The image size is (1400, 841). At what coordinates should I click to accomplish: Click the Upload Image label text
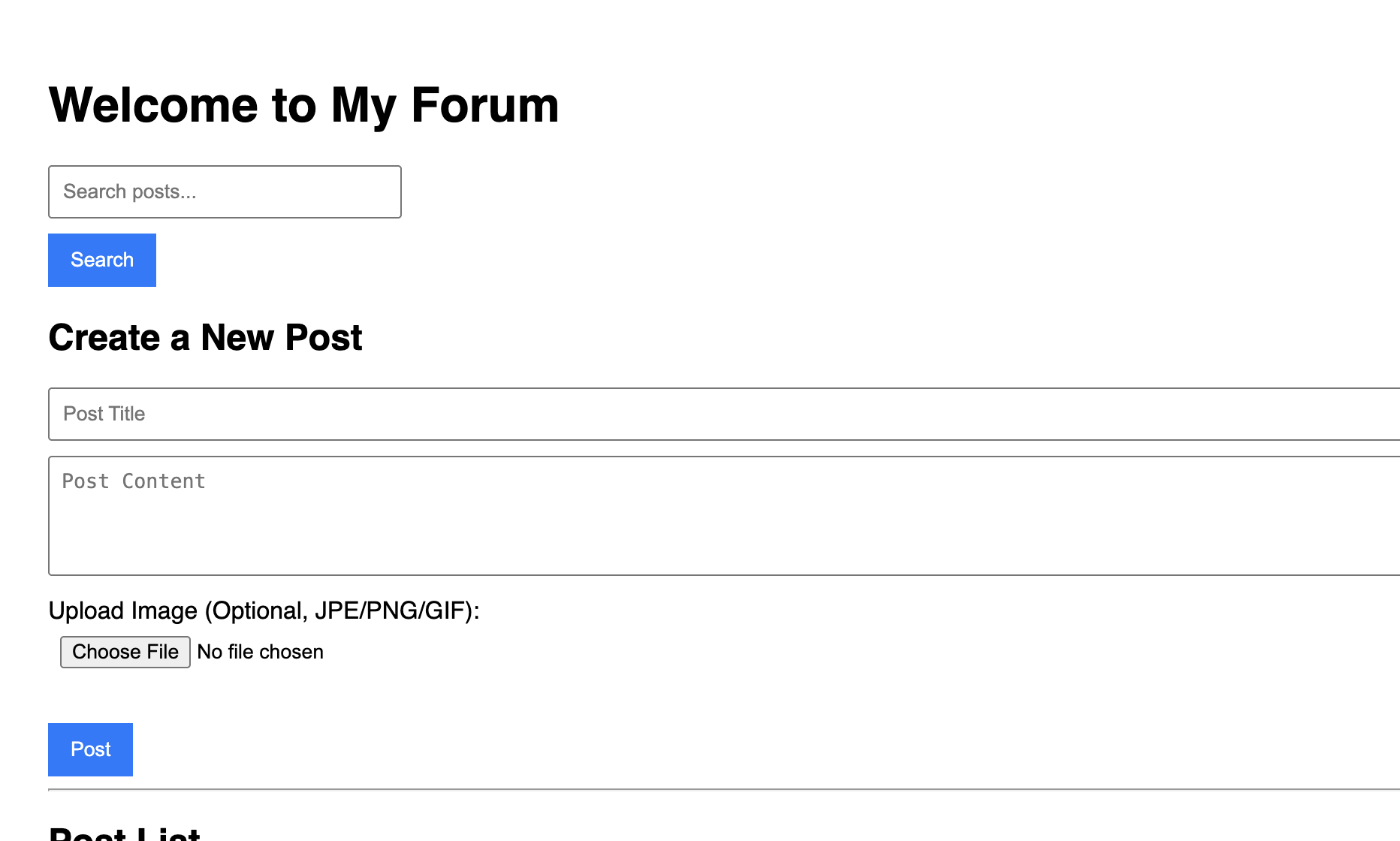pyautogui.click(x=264, y=610)
